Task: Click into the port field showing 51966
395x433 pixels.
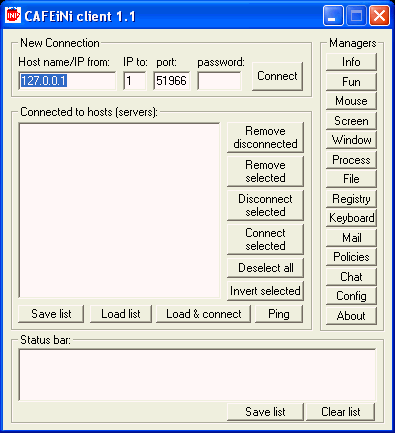Action: pos(172,81)
